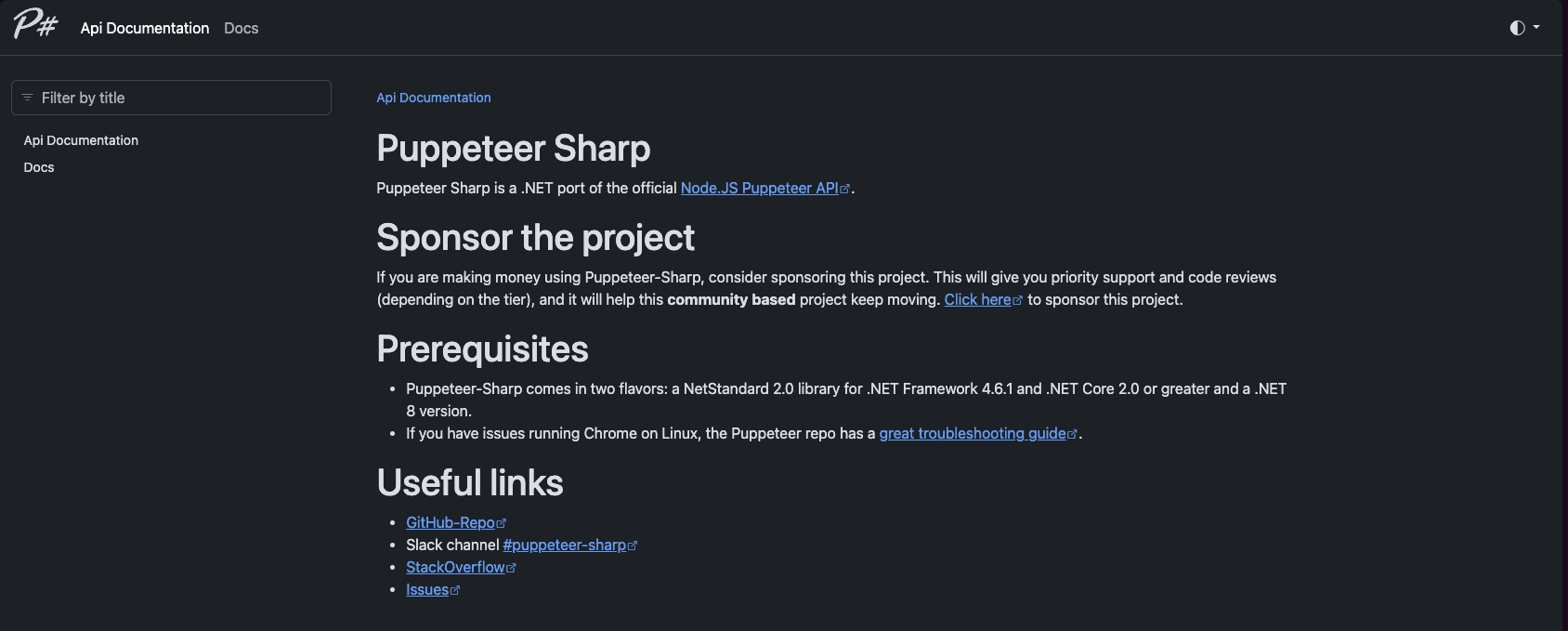Open Docs in the sidebar navigation
The width and height of the screenshot is (1568, 631).
(x=38, y=166)
